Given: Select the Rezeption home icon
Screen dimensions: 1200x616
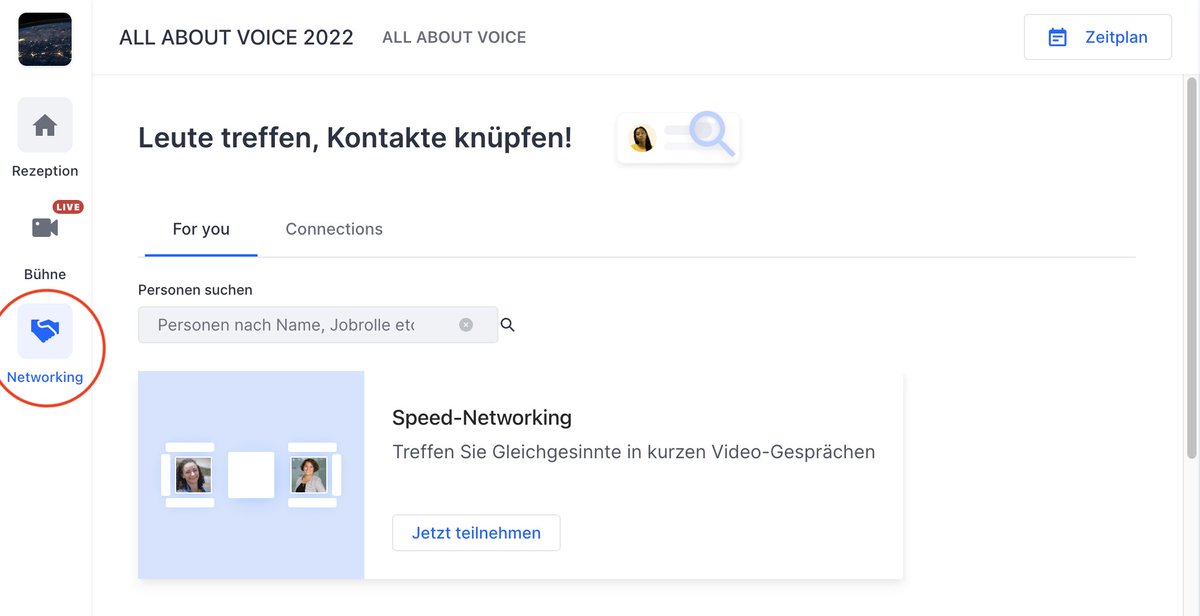Looking at the screenshot, I should tap(45, 124).
